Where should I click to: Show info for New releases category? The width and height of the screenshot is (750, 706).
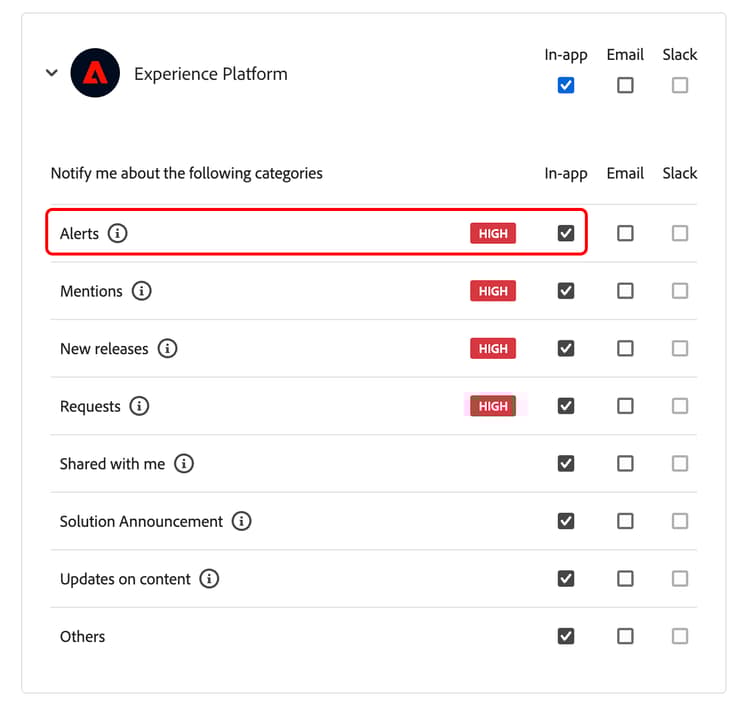pos(167,349)
